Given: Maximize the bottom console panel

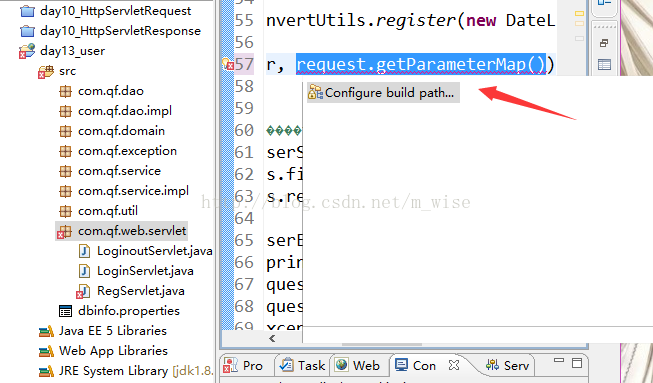Looking at the screenshot, I should click(x=577, y=363).
